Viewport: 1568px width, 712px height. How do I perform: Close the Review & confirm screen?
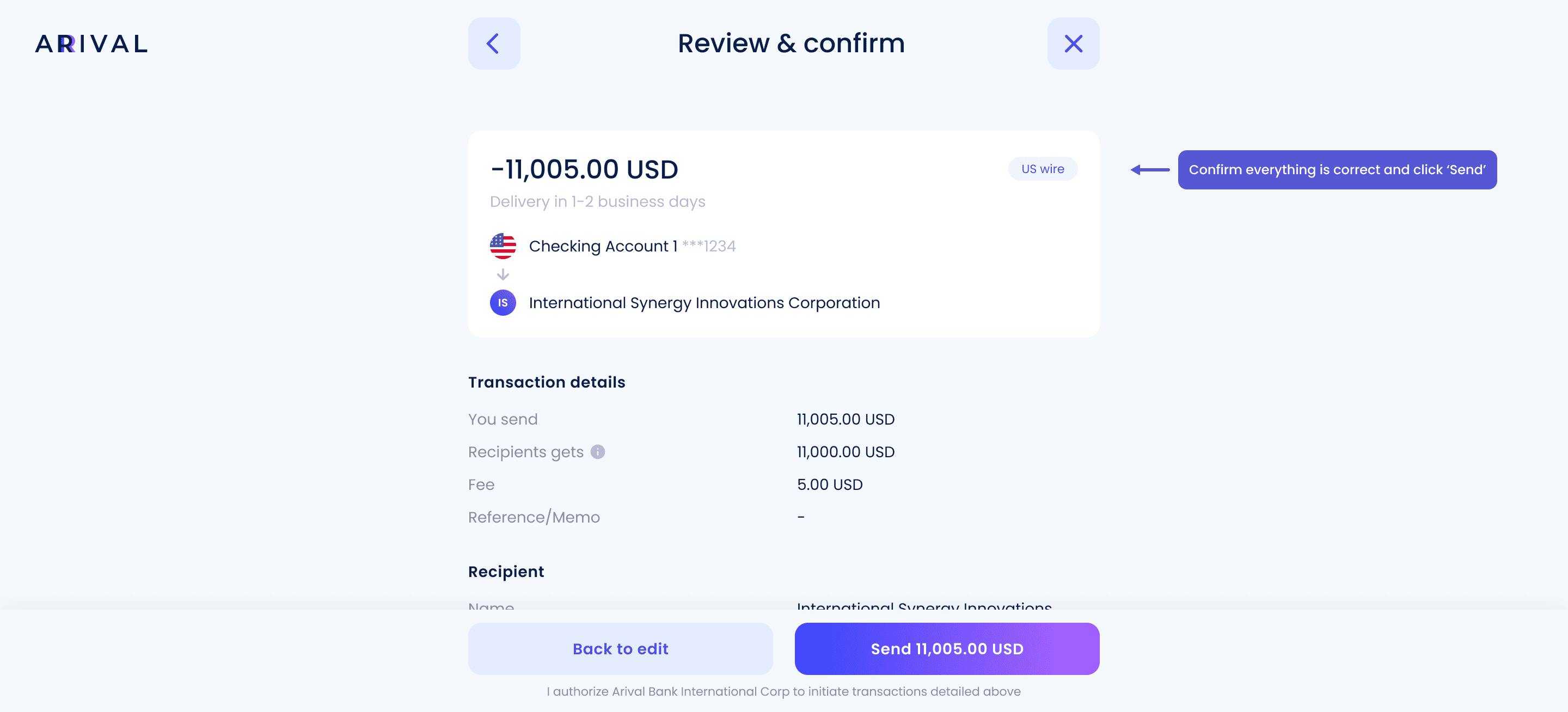point(1073,43)
